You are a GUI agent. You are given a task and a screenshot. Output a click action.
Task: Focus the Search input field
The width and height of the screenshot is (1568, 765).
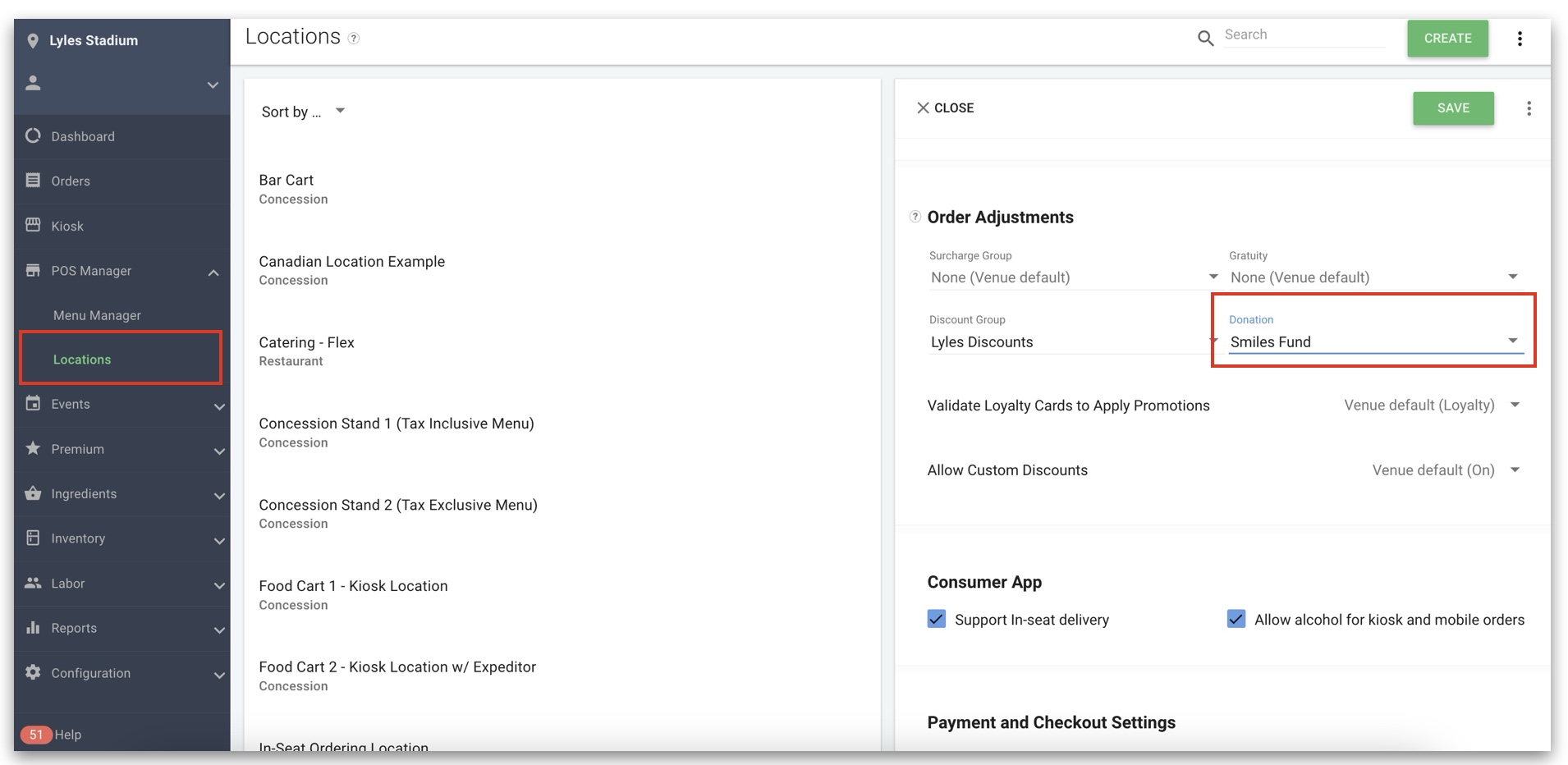click(x=1304, y=35)
